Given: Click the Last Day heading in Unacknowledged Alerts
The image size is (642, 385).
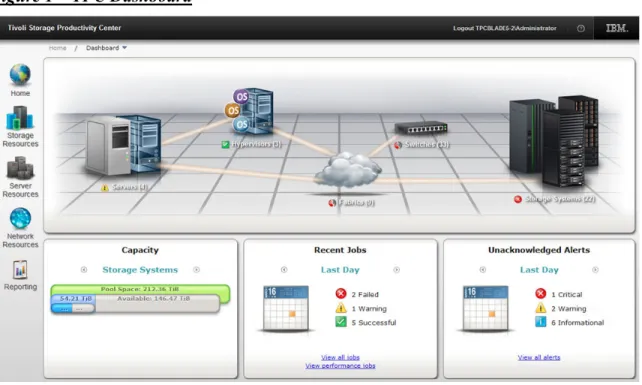Looking at the screenshot, I should [539, 270].
